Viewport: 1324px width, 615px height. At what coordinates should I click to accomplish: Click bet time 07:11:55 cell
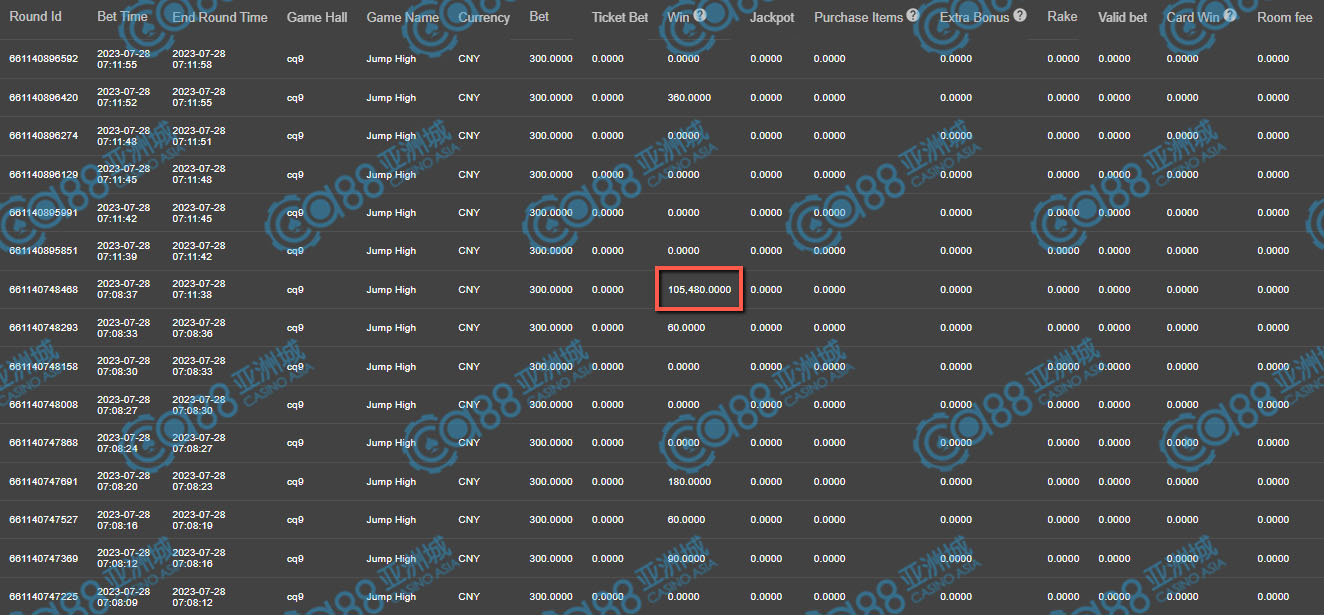tap(124, 59)
